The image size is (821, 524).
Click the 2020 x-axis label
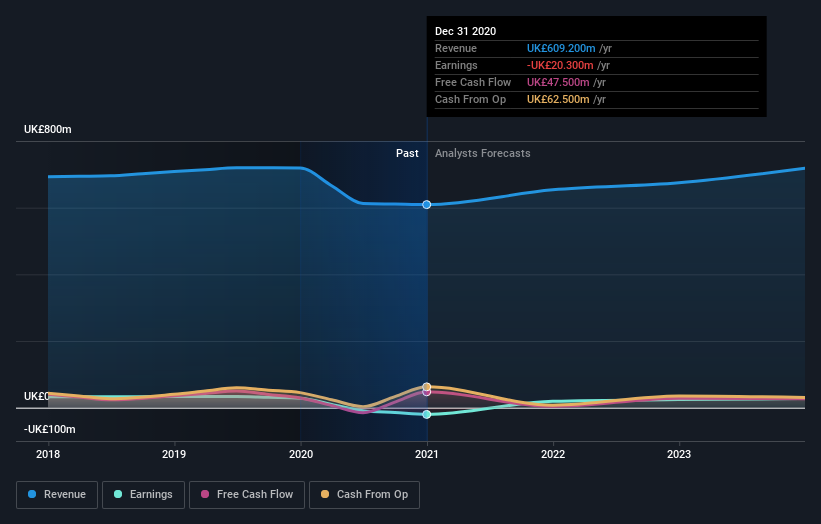pyautogui.click(x=301, y=454)
